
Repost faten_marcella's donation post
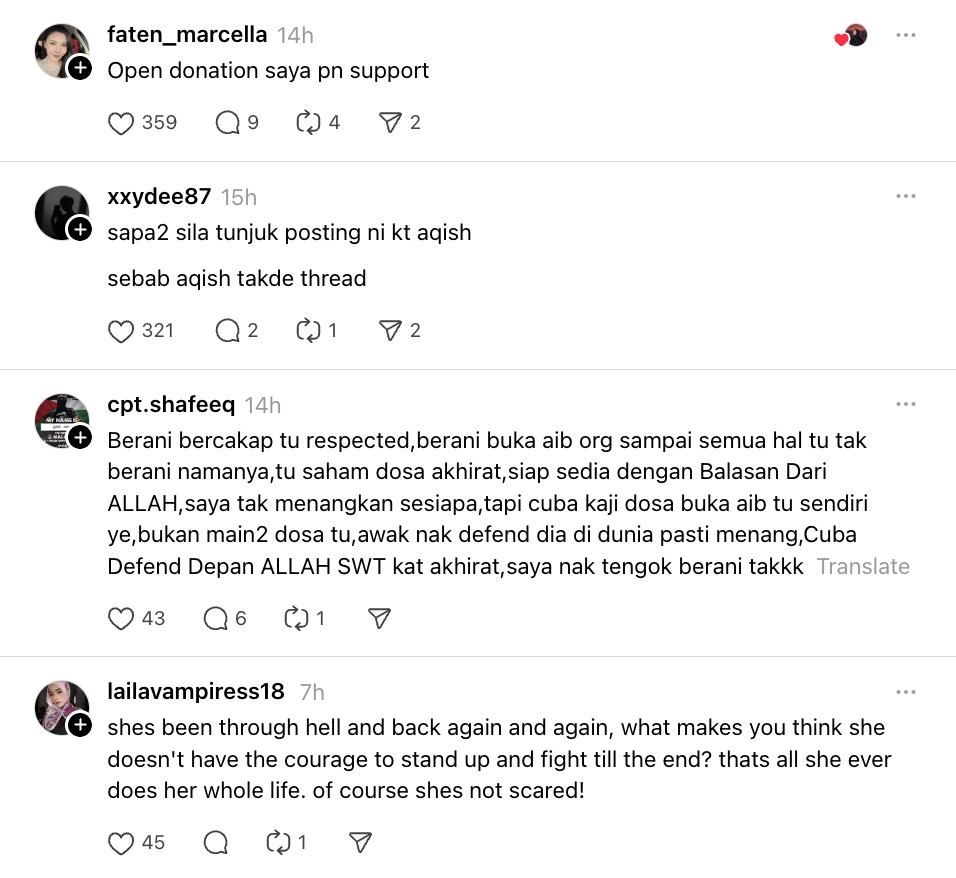click(307, 123)
